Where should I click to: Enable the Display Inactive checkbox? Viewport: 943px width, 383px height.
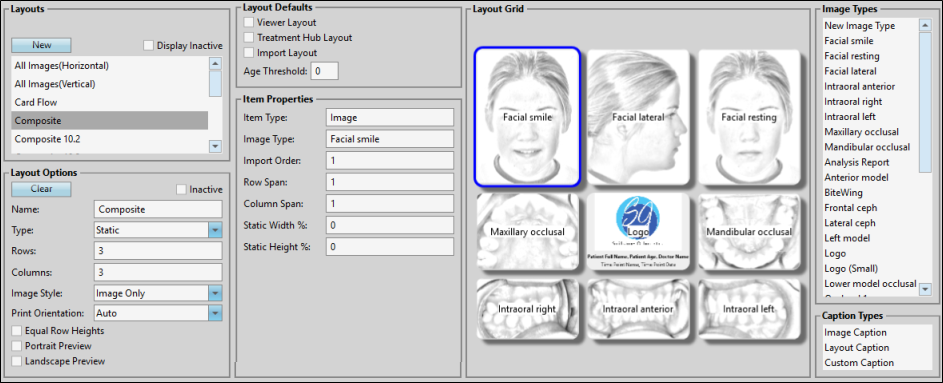(149, 45)
